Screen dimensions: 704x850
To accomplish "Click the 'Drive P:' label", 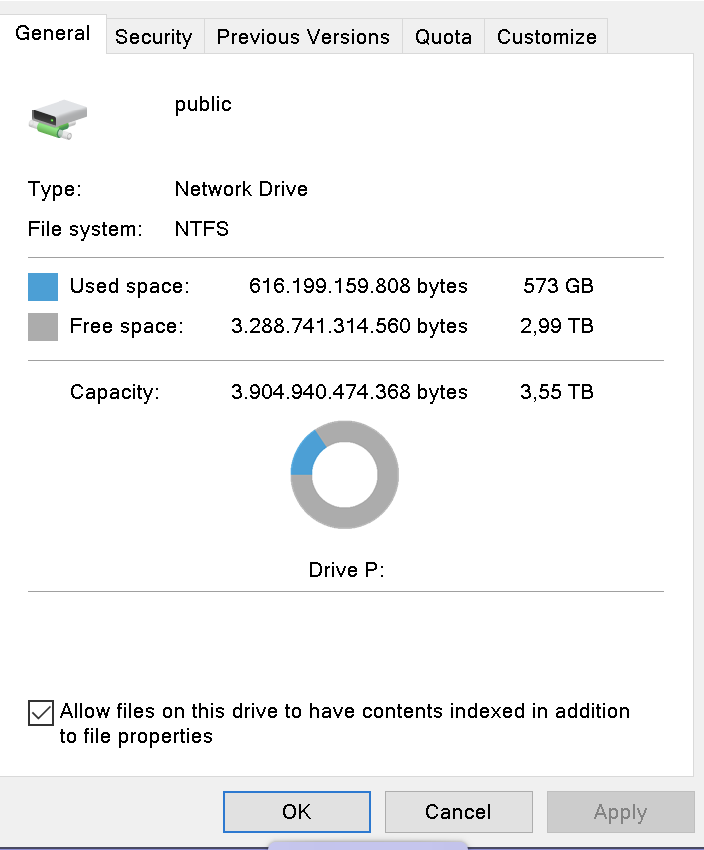I will coord(346,570).
